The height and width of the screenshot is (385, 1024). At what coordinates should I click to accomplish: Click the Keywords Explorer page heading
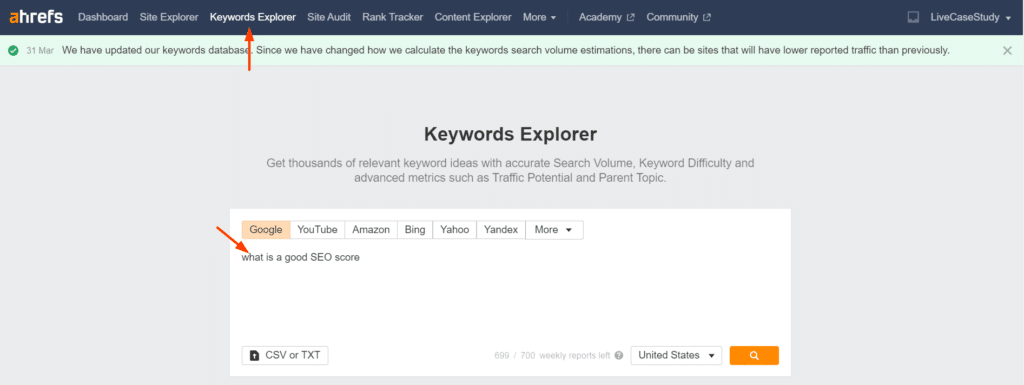pos(510,134)
